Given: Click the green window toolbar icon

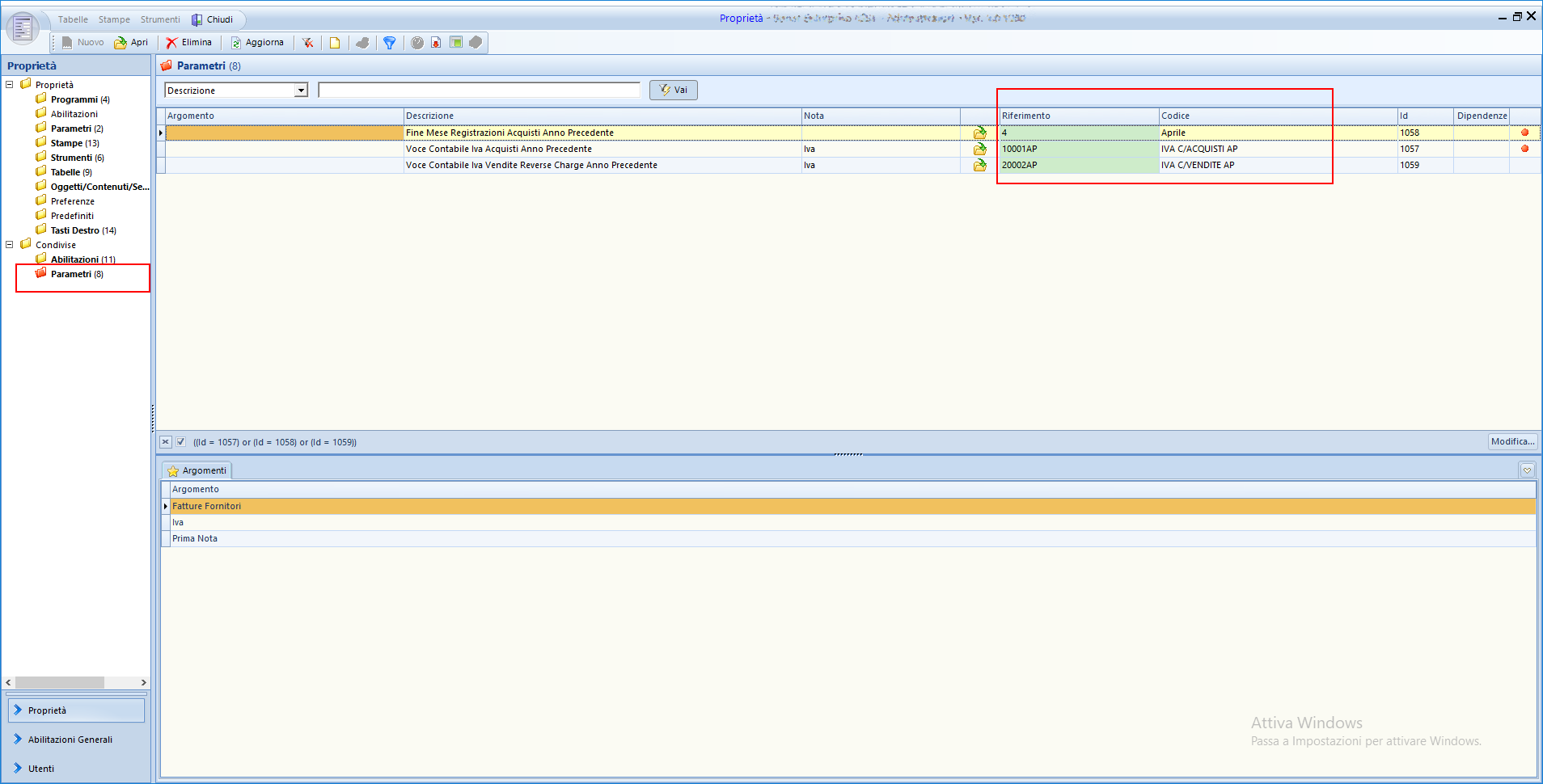Looking at the screenshot, I should point(456,43).
